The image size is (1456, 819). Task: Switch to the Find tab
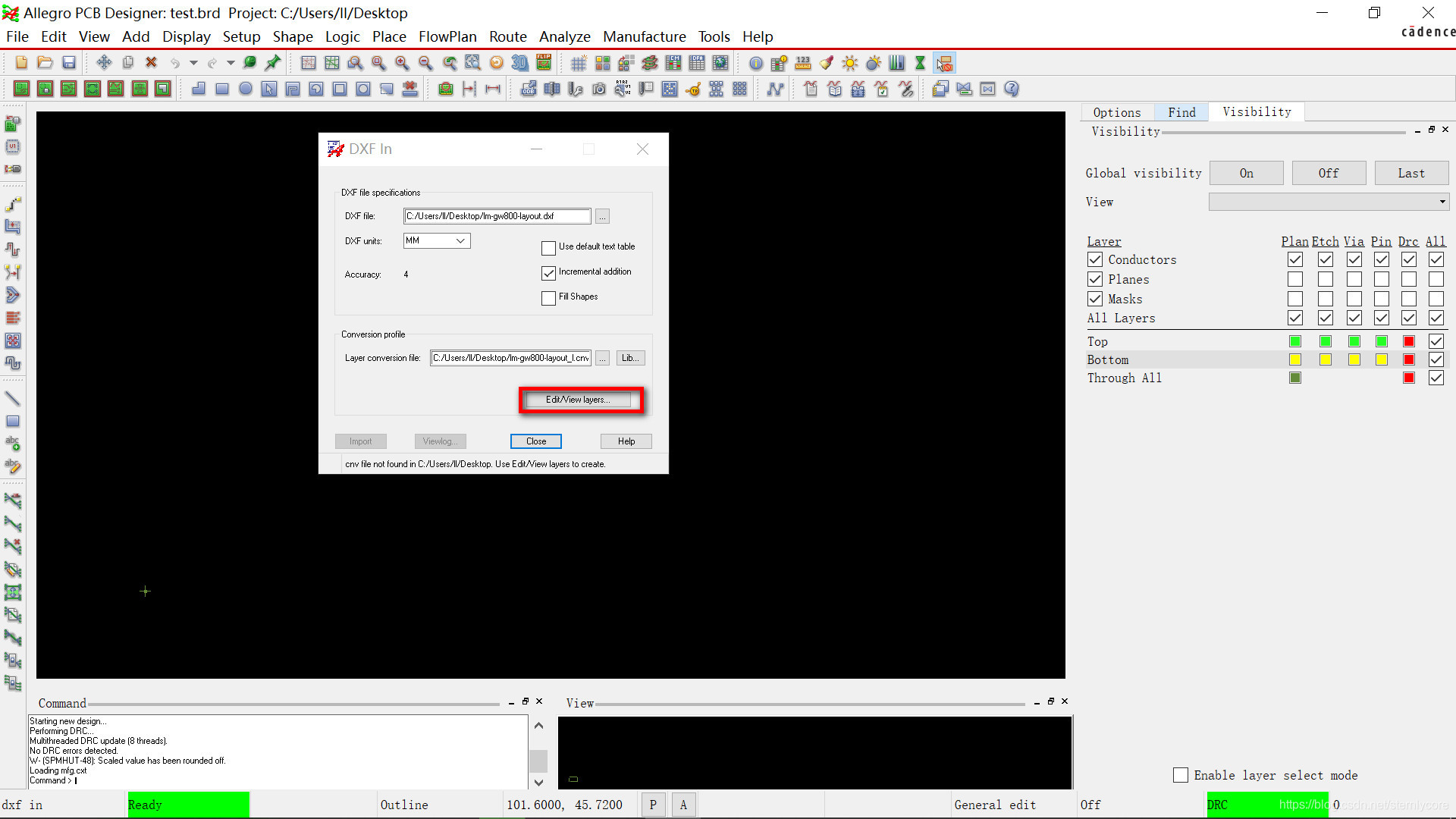click(x=1181, y=112)
